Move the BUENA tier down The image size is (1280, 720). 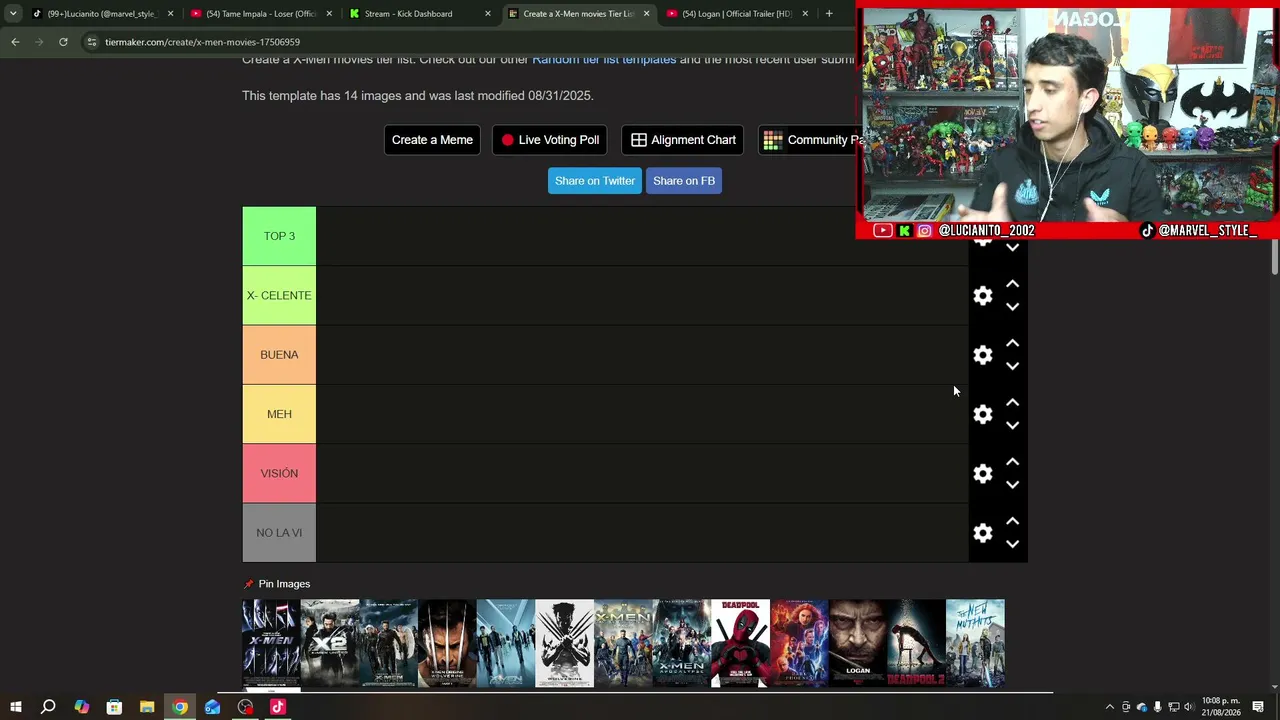(1012, 366)
